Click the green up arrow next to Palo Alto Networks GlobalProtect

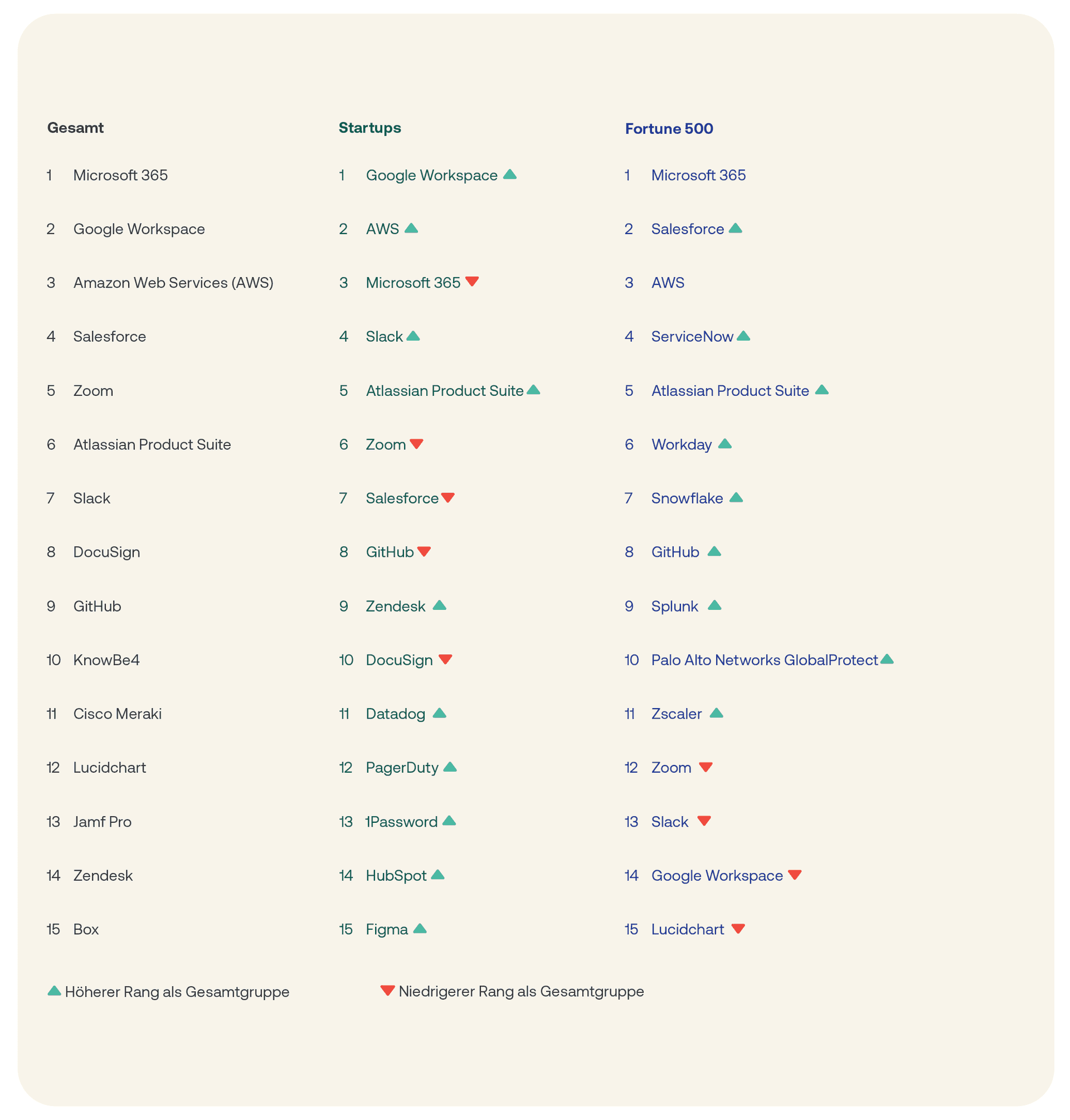887,659
